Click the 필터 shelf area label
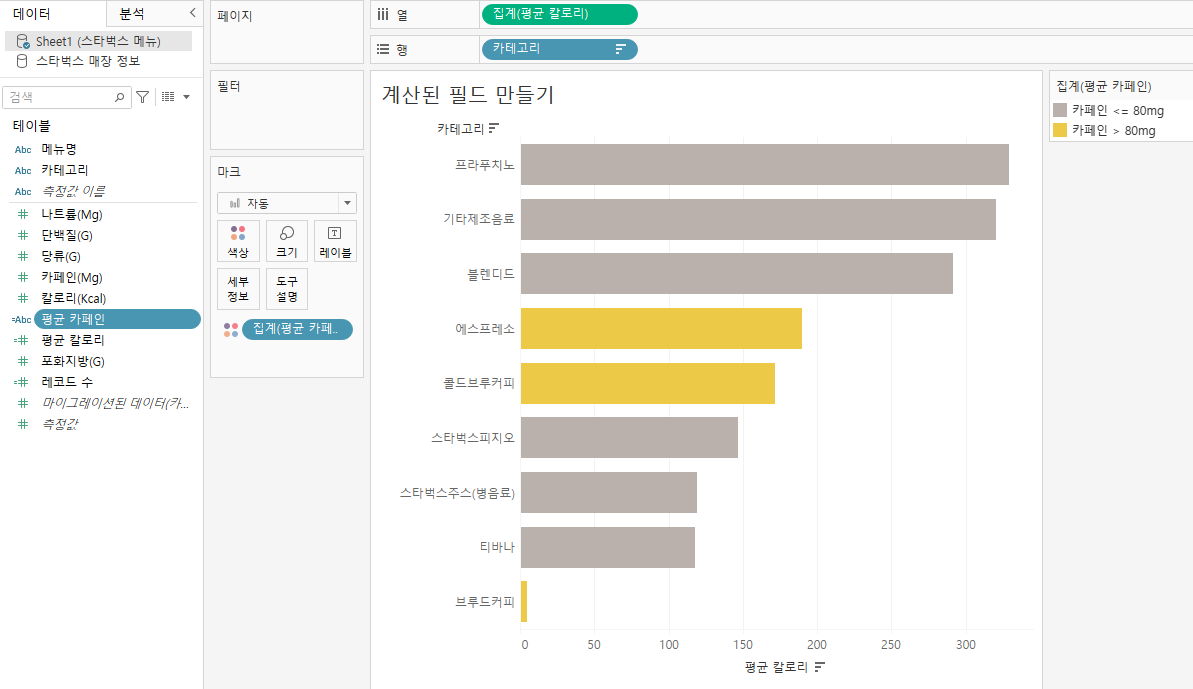Viewport: 1193px width, 689px height. pos(229,86)
